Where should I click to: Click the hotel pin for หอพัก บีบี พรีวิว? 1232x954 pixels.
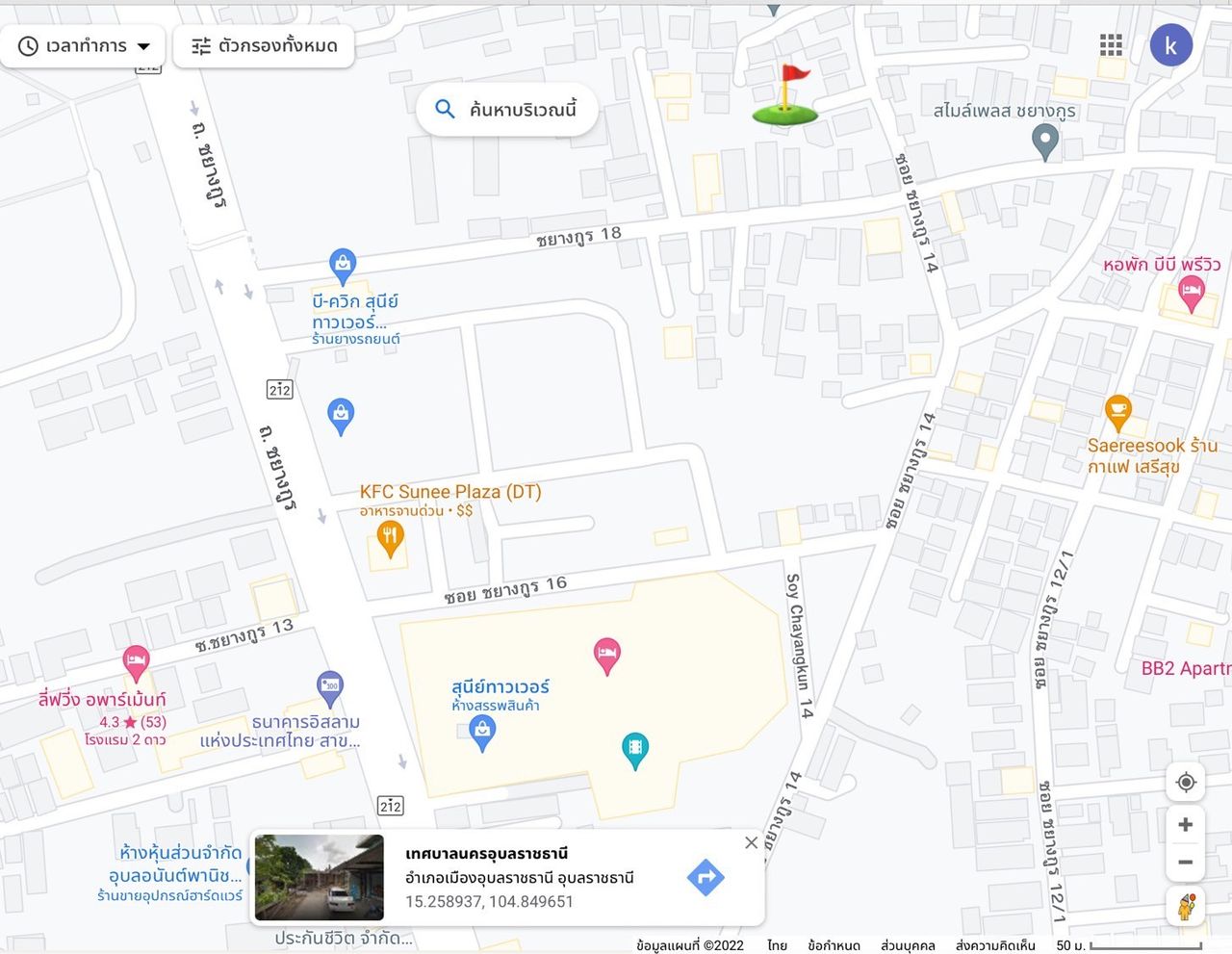(x=1192, y=294)
